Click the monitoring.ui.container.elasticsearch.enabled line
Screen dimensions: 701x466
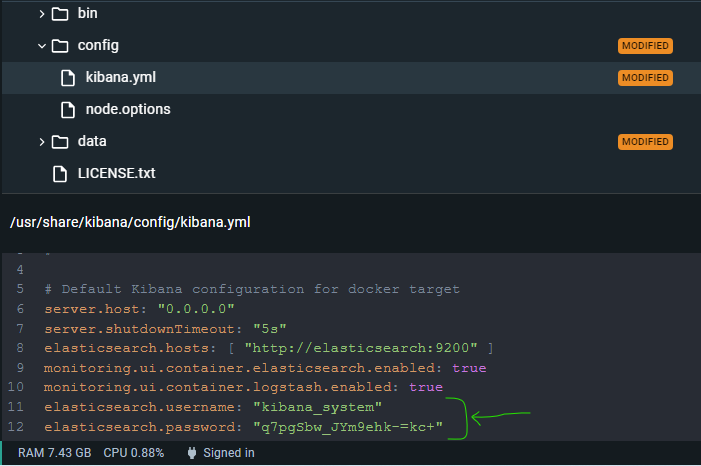tap(265, 368)
